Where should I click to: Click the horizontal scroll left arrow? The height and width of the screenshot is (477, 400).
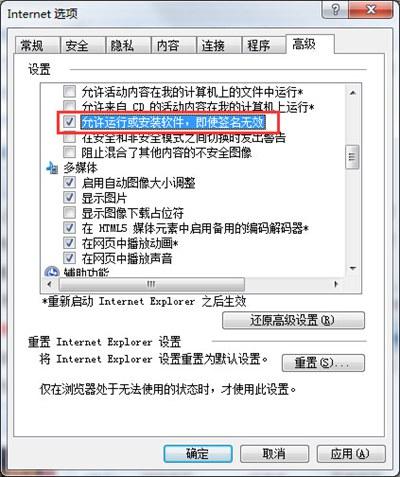coord(50,284)
